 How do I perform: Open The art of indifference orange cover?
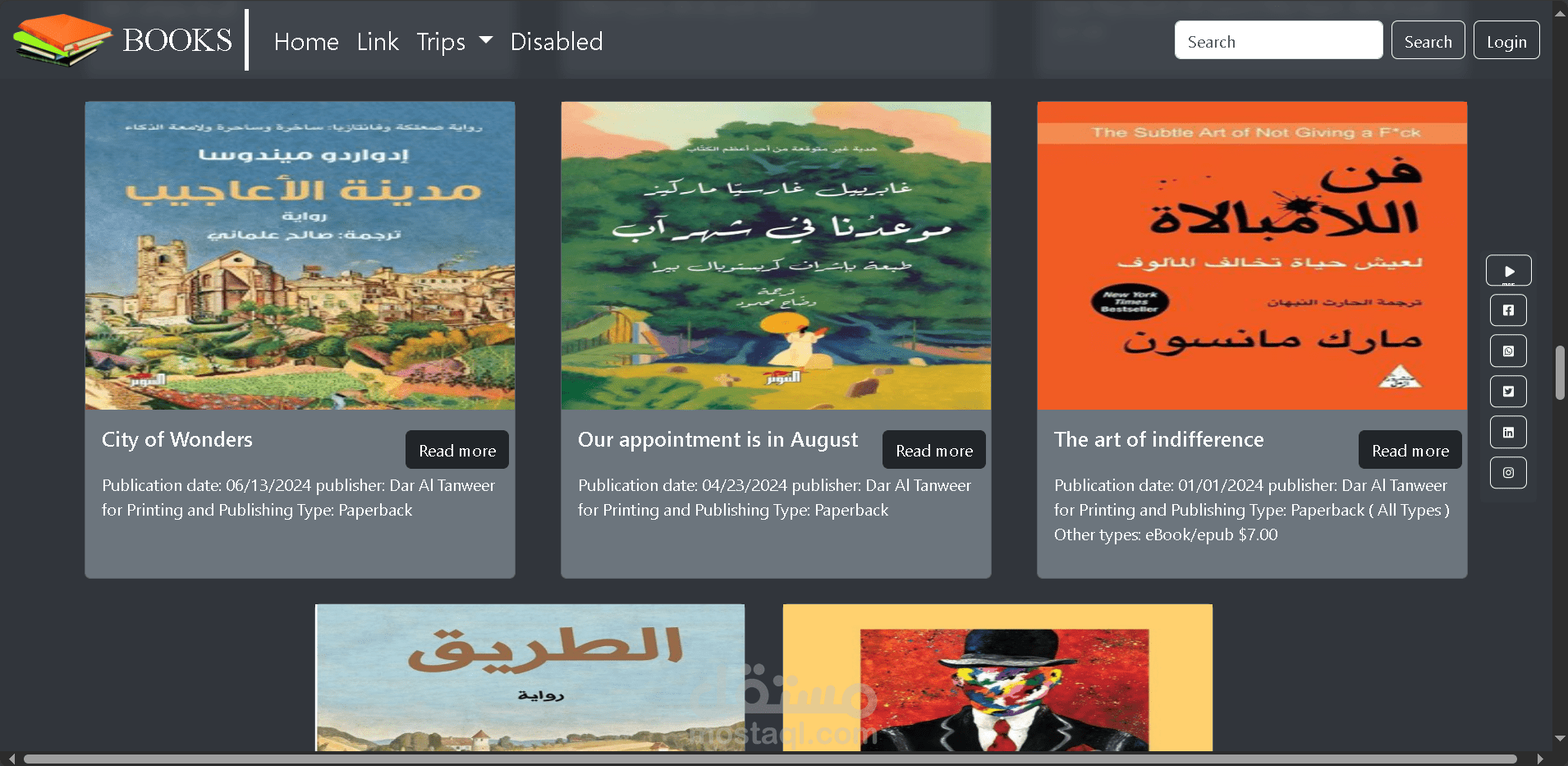[1252, 255]
